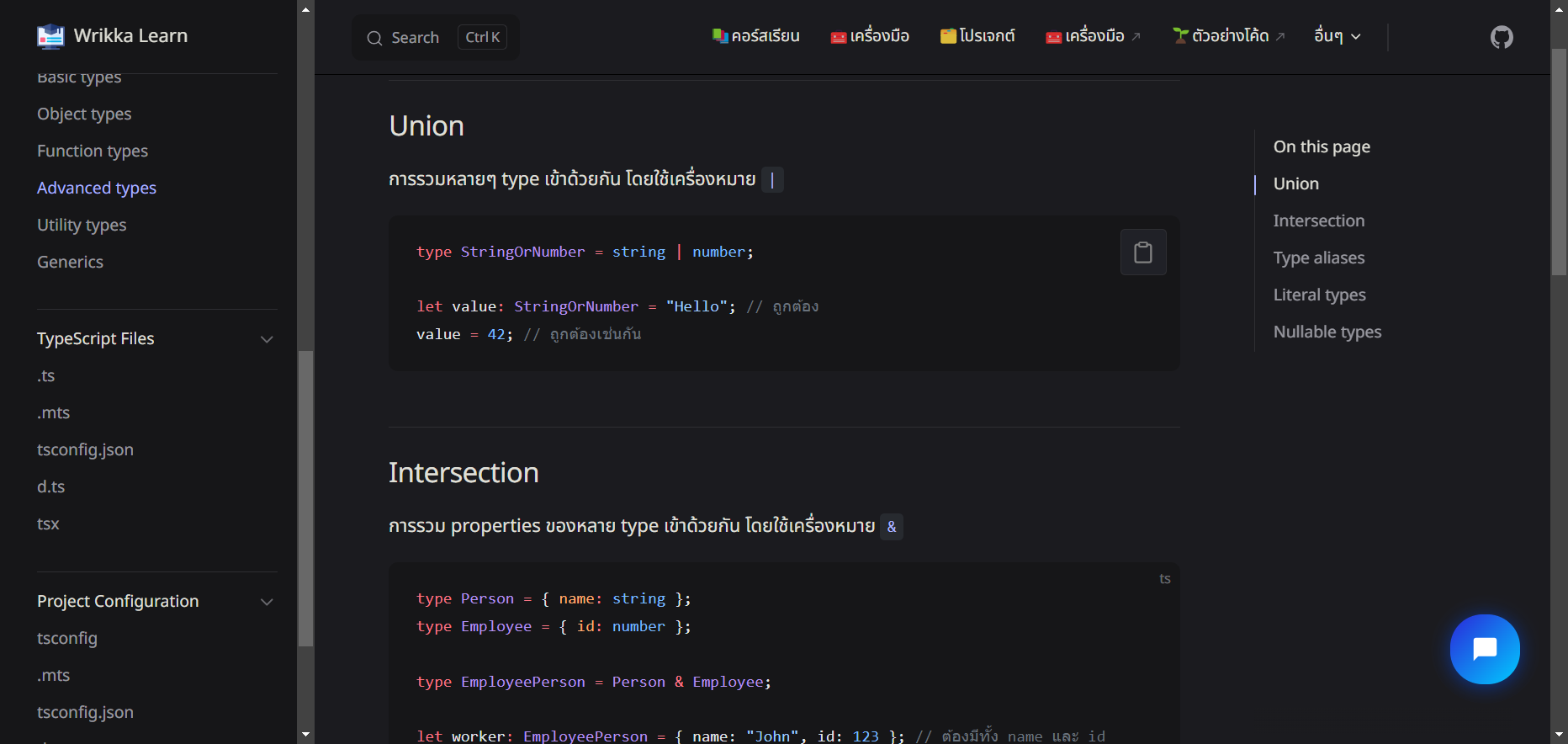Select Generics in sidebar
The width and height of the screenshot is (1568, 744).
click(70, 262)
